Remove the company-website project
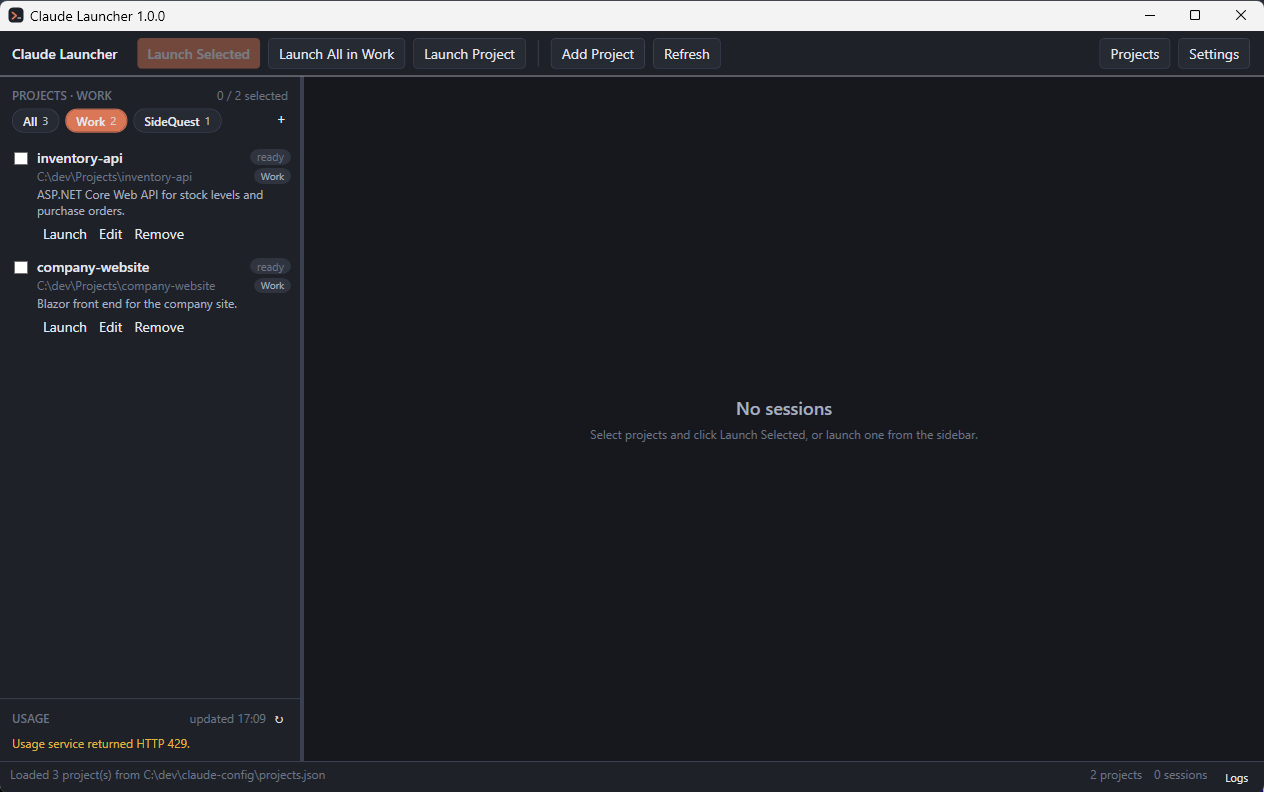The width and height of the screenshot is (1264, 792). 160,327
